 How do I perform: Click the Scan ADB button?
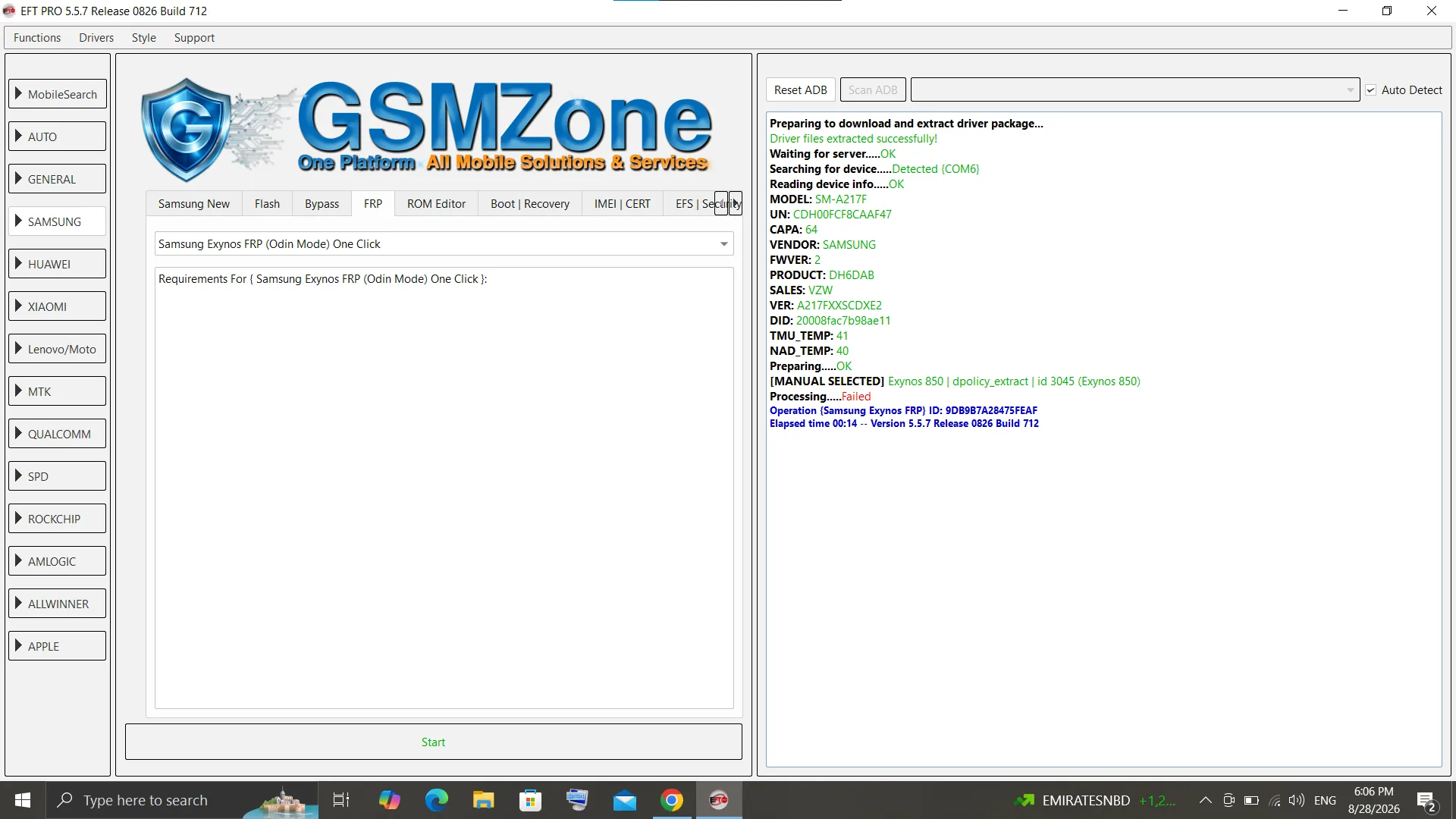[873, 90]
